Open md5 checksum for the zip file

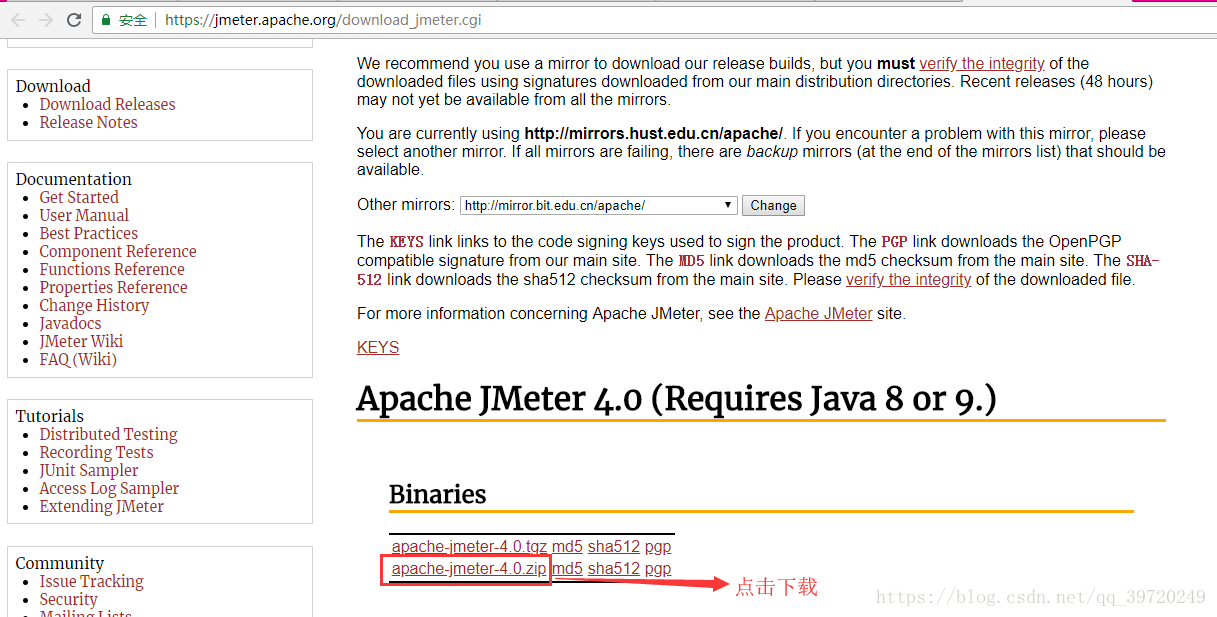pyautogui.click(x=567, y=569)
